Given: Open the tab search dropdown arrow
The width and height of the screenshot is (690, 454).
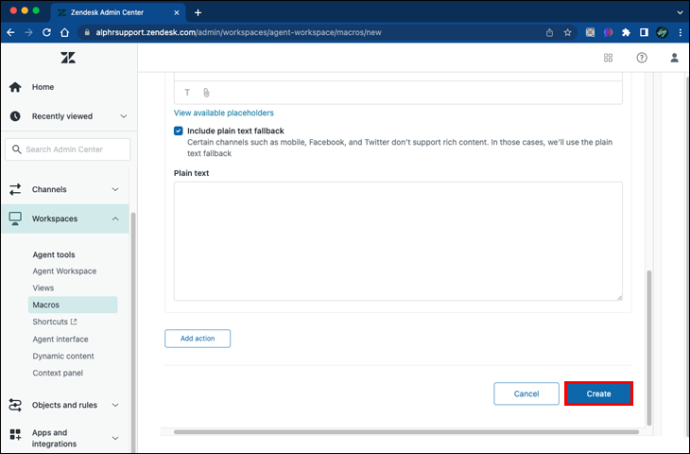Looking at the screenshot, I should tap(680, 12).
